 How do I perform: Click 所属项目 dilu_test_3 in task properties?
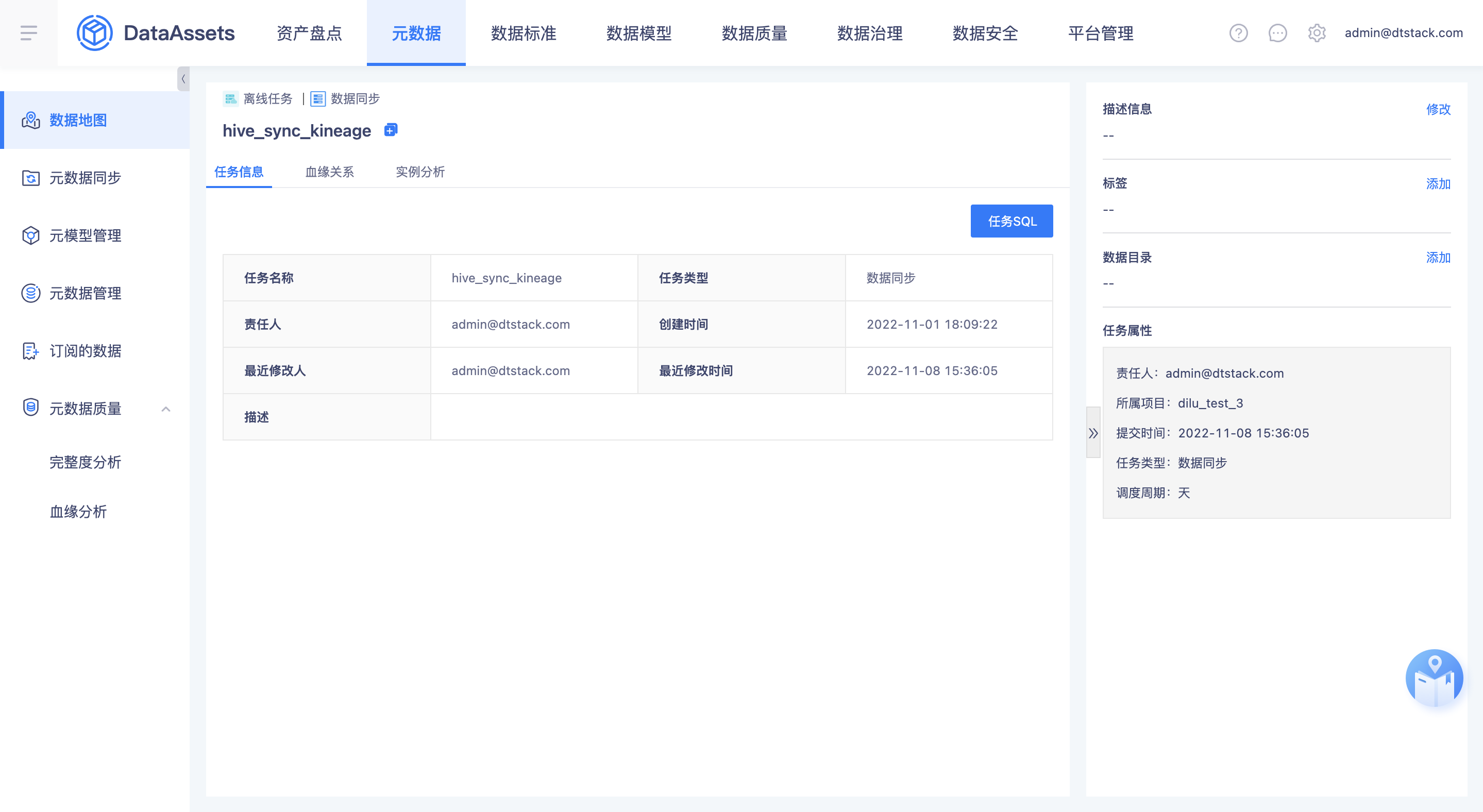coord(1179,403)
